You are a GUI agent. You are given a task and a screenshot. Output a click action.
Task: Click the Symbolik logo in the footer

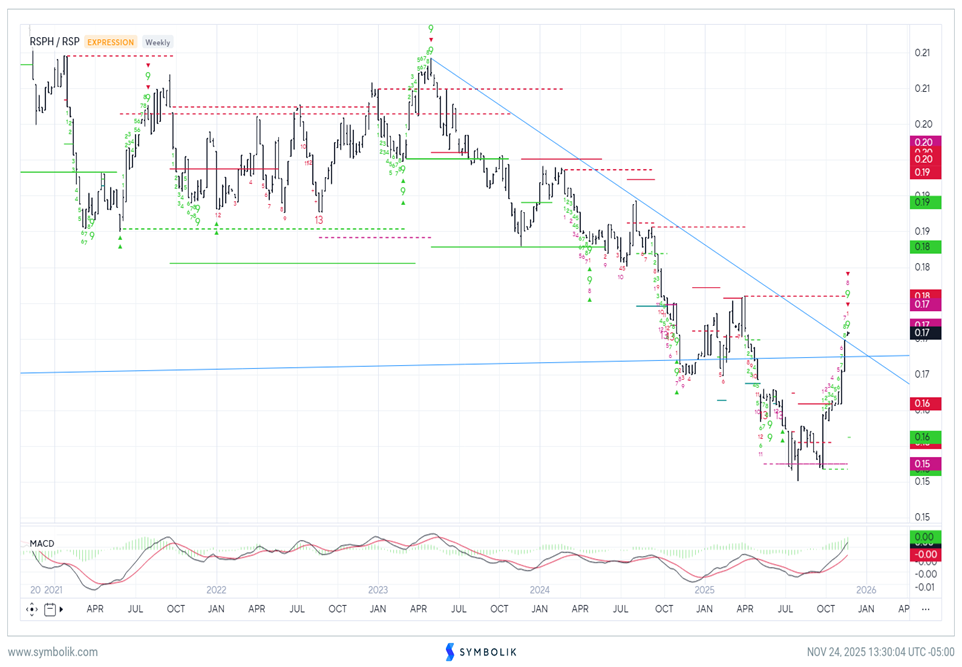tap(480, 652)
